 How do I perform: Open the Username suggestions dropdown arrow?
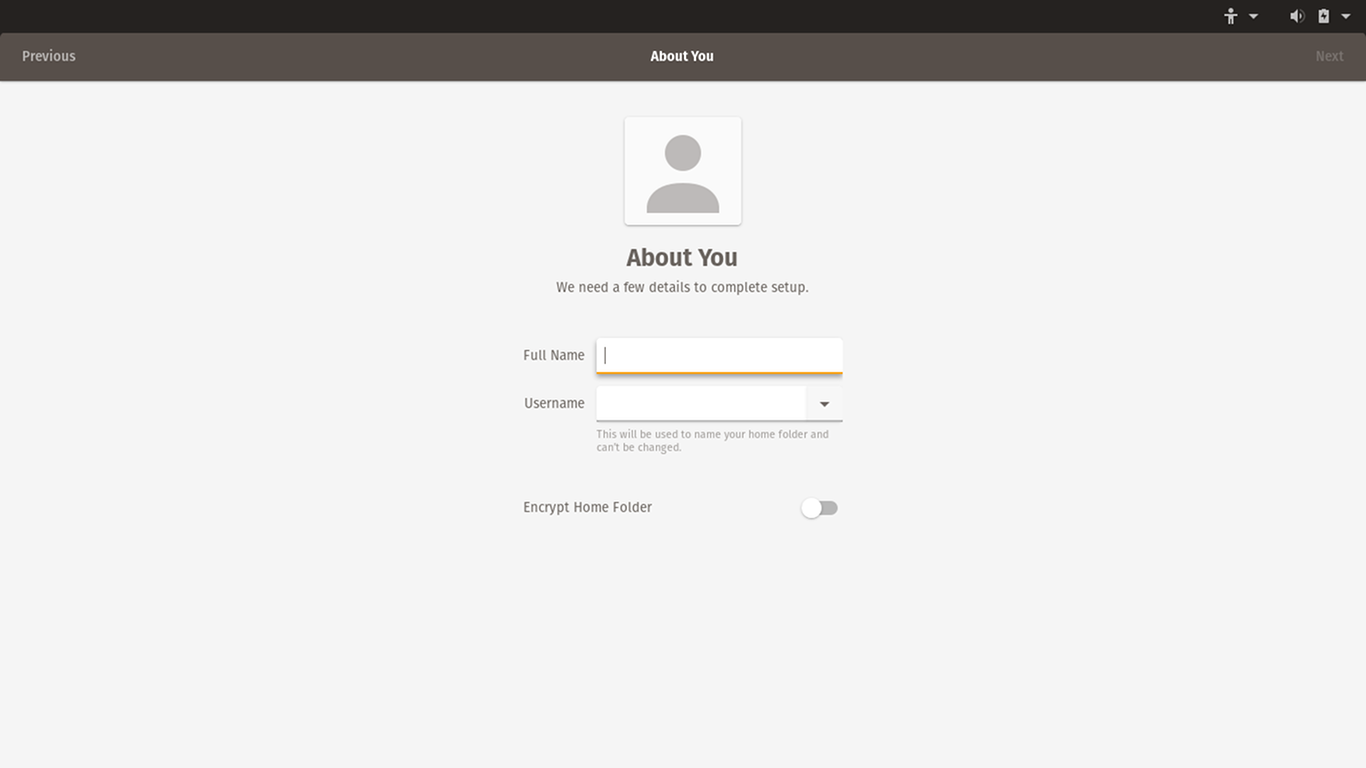[824, 404]
